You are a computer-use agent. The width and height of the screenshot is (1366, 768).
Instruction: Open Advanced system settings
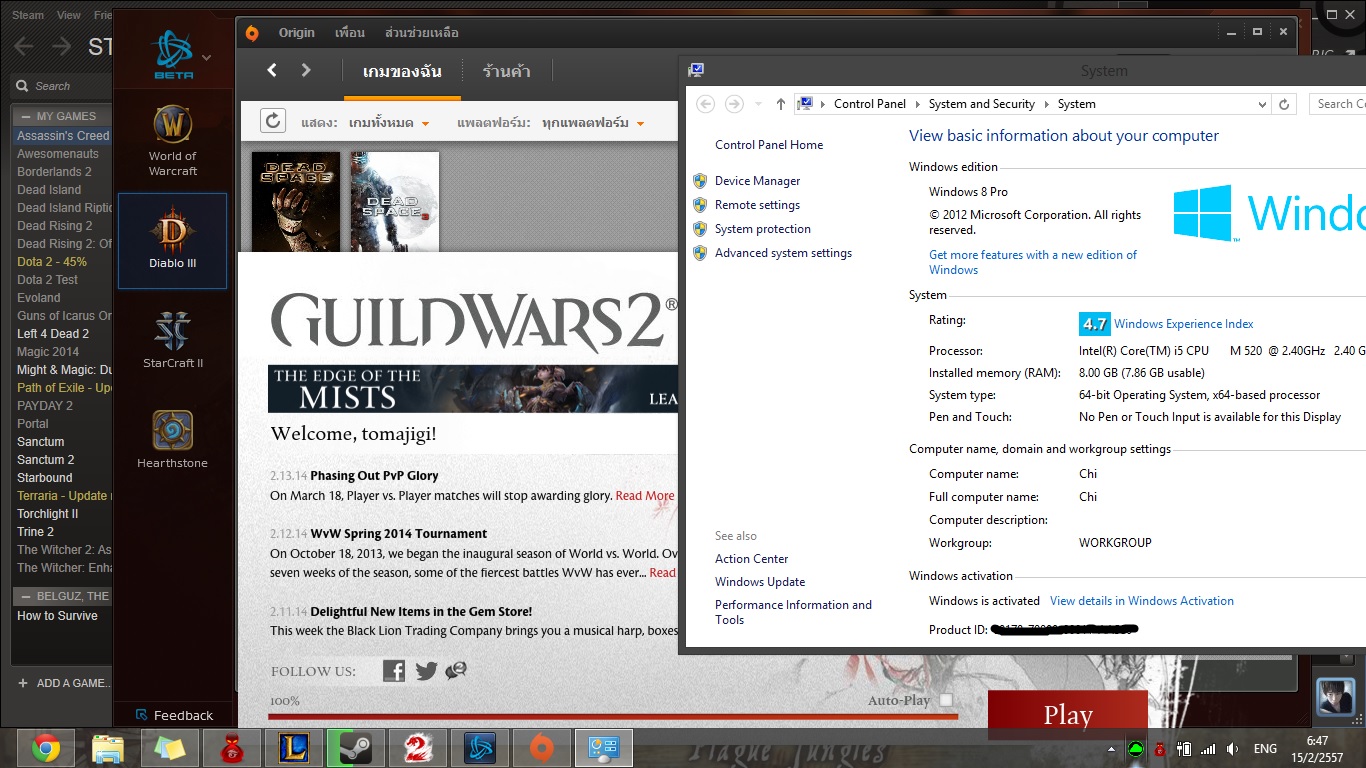783,253
